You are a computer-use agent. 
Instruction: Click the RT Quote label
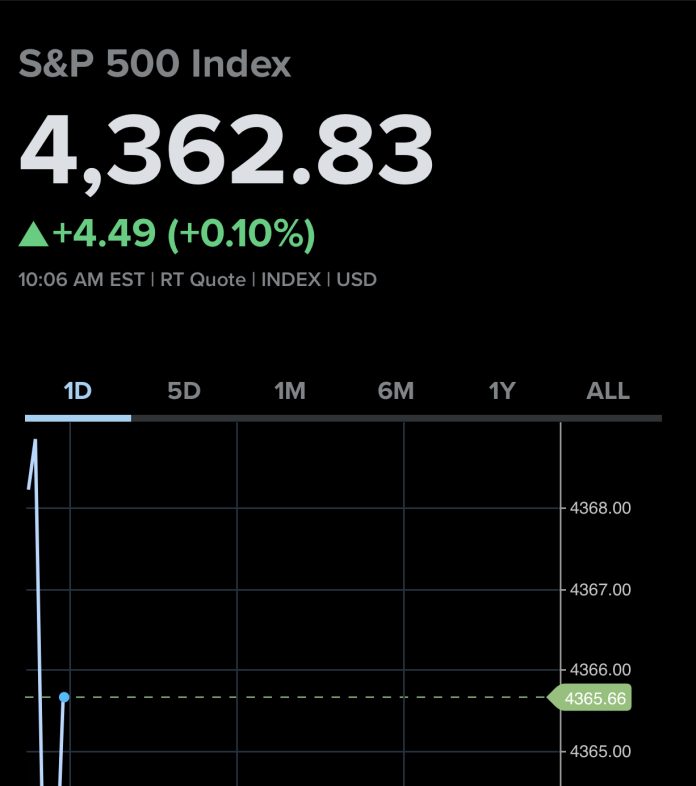(x=203, y=280)
